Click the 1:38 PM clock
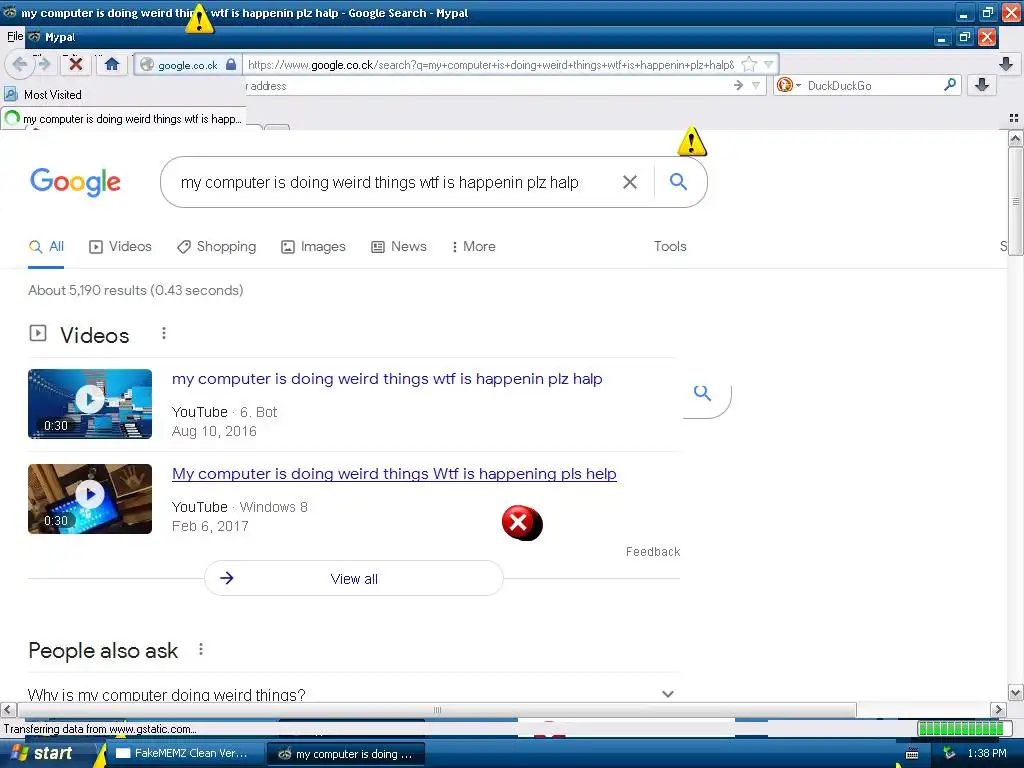The height and width of the screenshot is (768, 1024). (987, 754)
